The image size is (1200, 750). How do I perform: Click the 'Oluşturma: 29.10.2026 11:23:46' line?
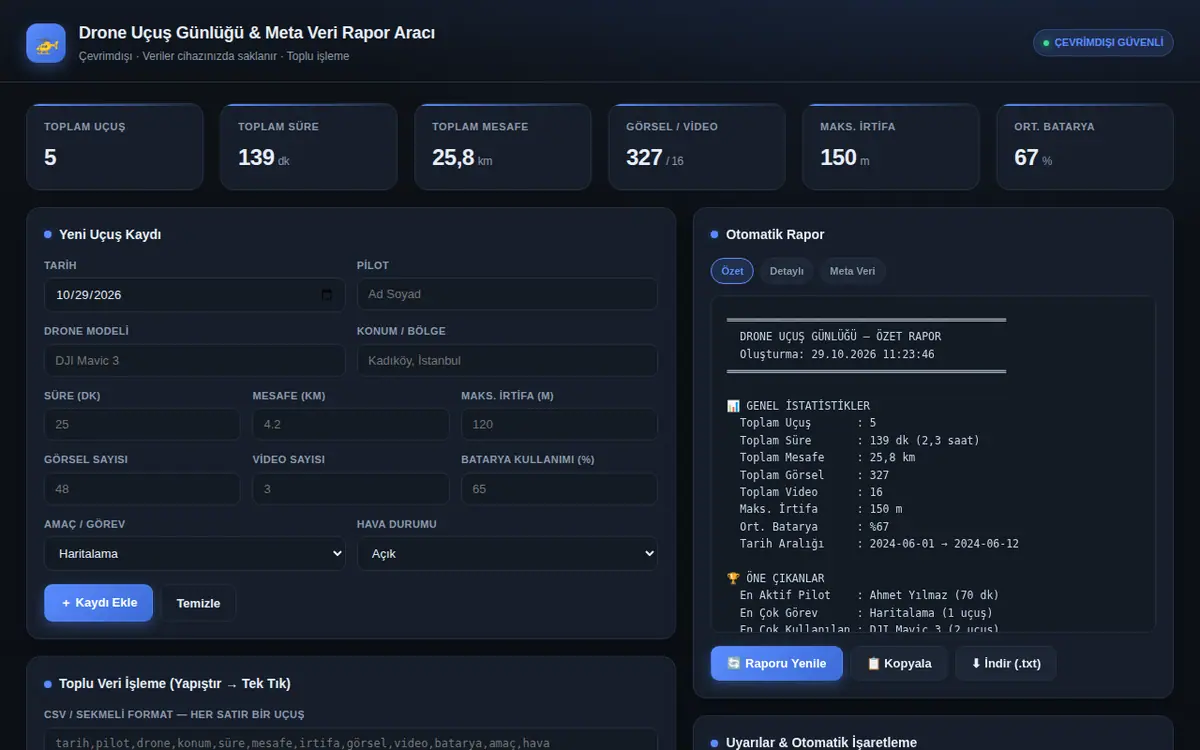point(838,354)
